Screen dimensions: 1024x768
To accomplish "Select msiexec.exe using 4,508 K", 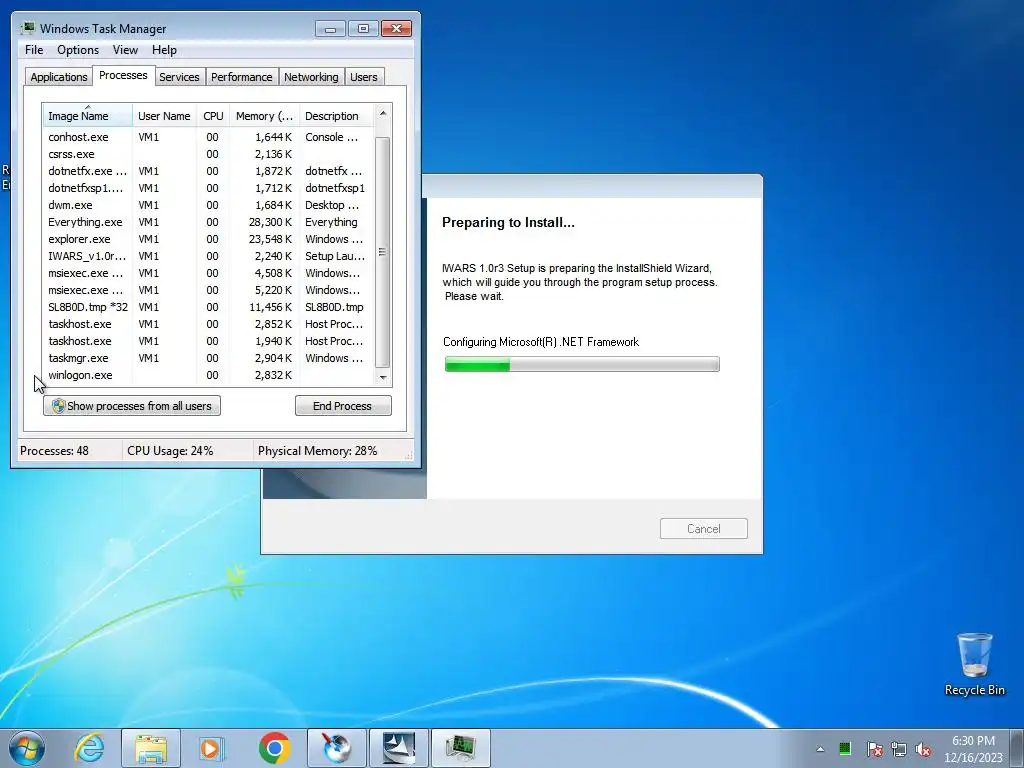I will (x=208, y=273).
